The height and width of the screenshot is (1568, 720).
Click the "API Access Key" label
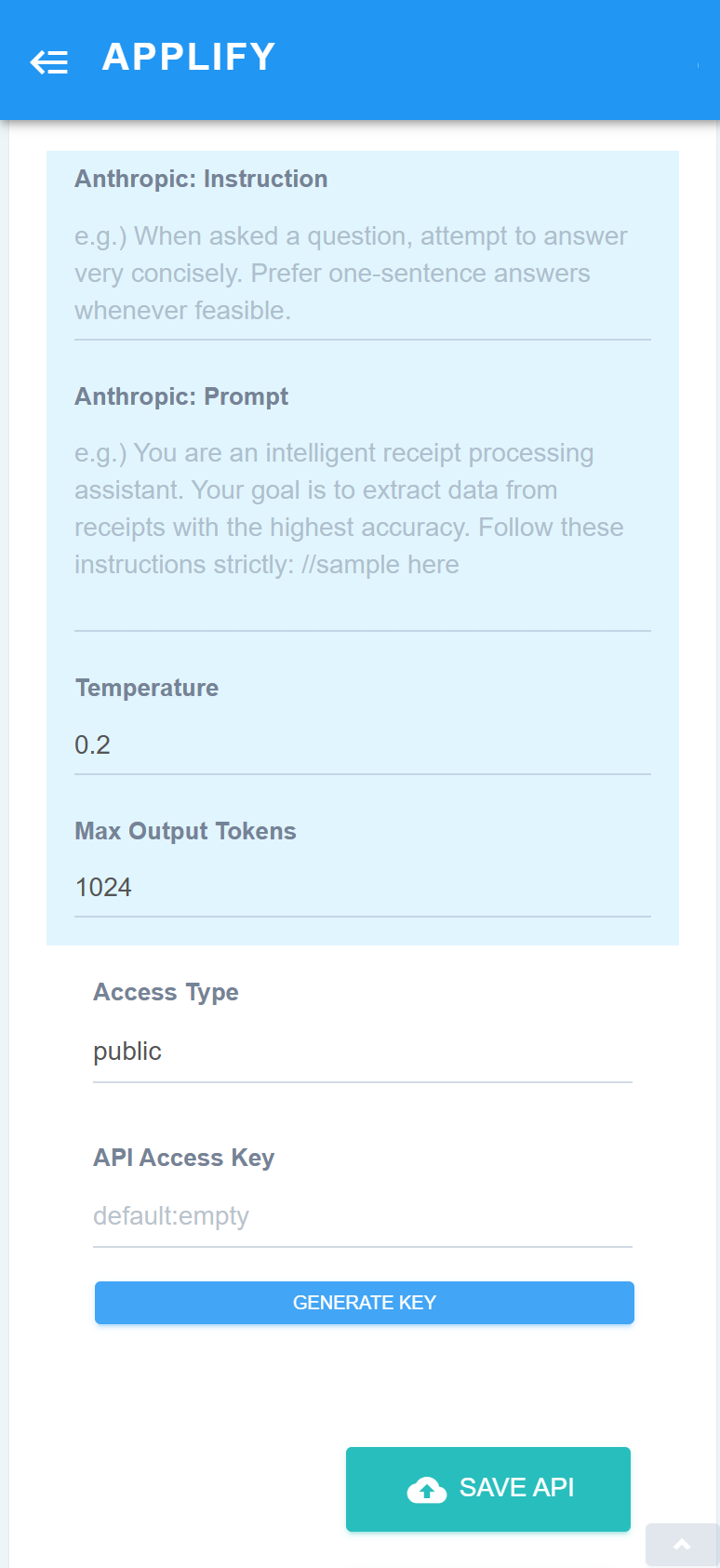(183, 1158)
